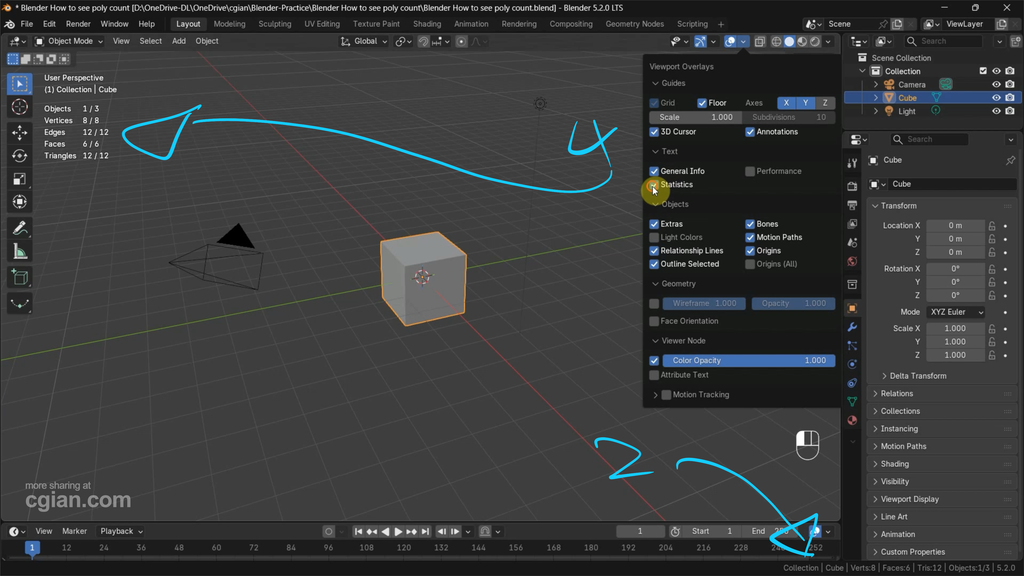Toggle the 3D Cursor overlay checkbox
The height and width of the screenshot is (576, 1024).
pyautogui.click(x=654, y=132)
